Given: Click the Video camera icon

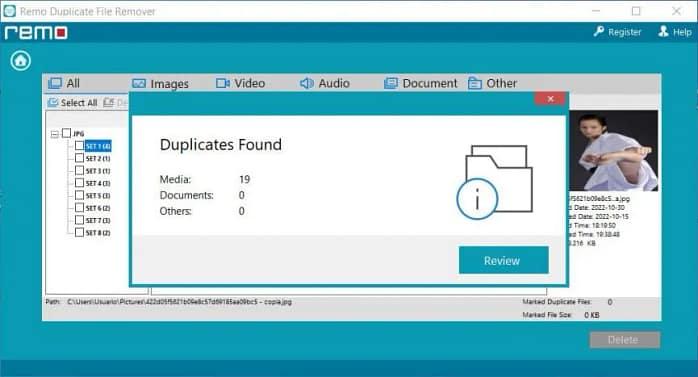Looking at the screenshot, I should click(x=223, y=83).
